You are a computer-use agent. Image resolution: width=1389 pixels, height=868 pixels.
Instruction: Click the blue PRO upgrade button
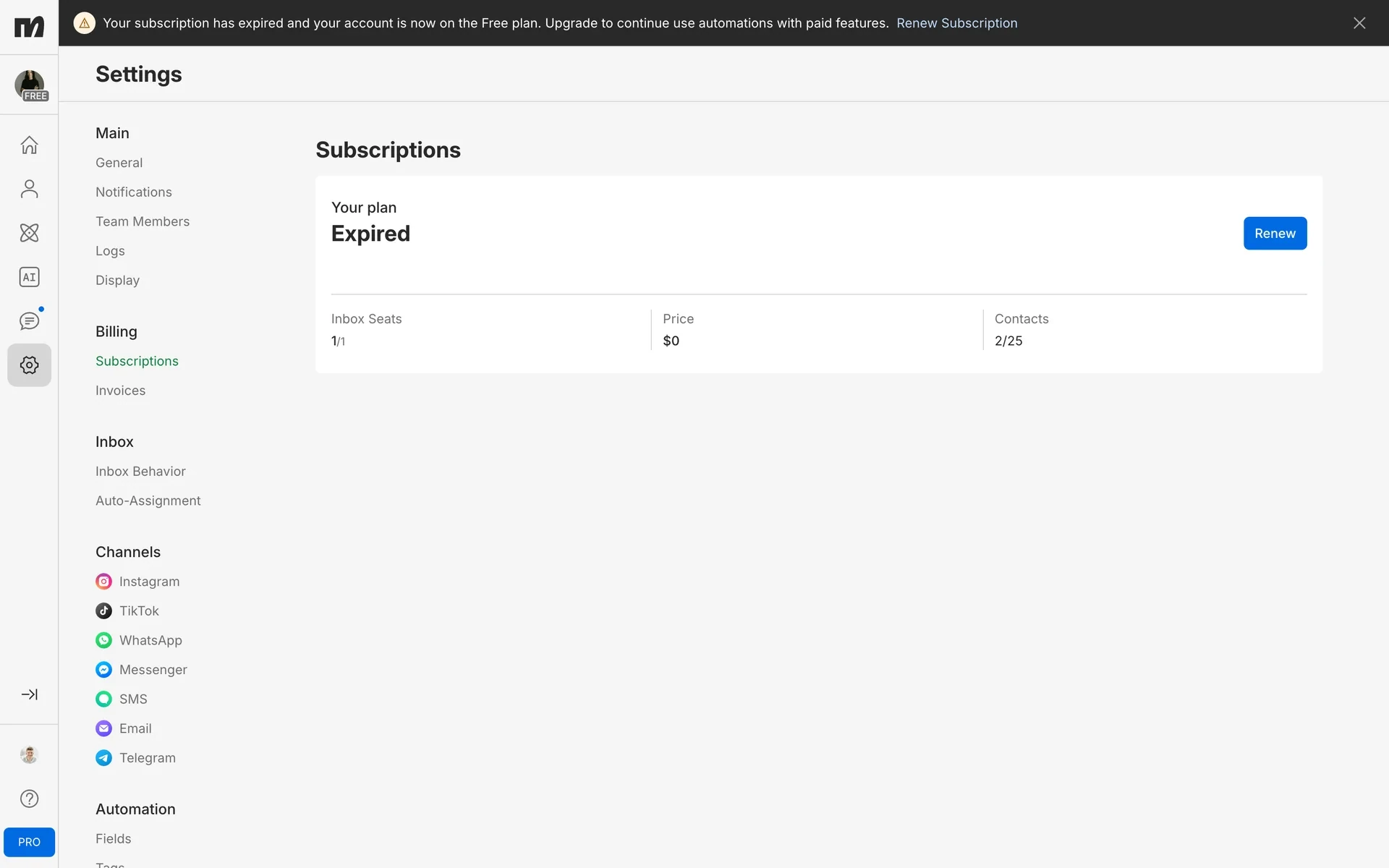(29, 842)
